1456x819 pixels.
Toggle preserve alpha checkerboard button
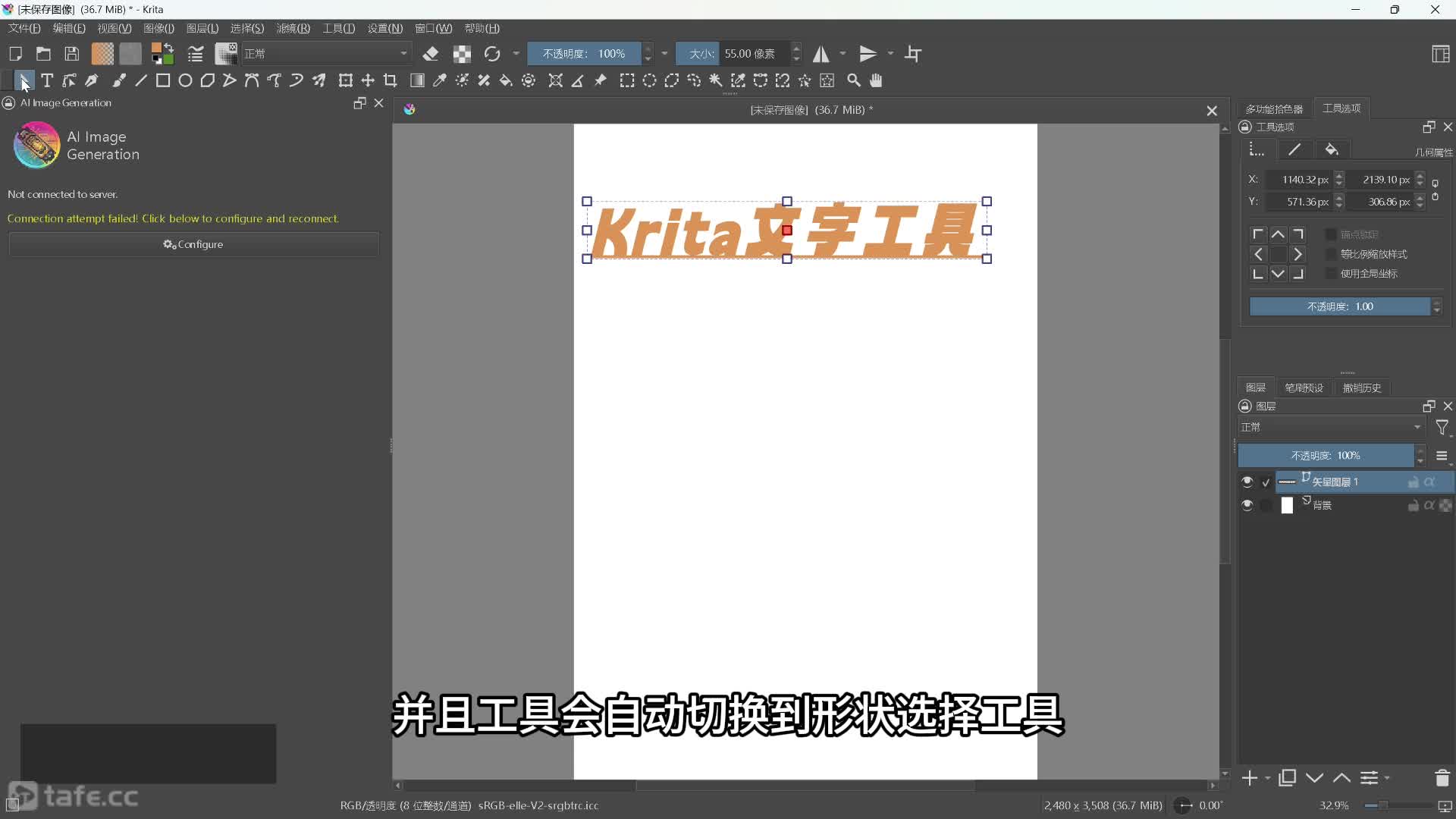click(462, 54)
